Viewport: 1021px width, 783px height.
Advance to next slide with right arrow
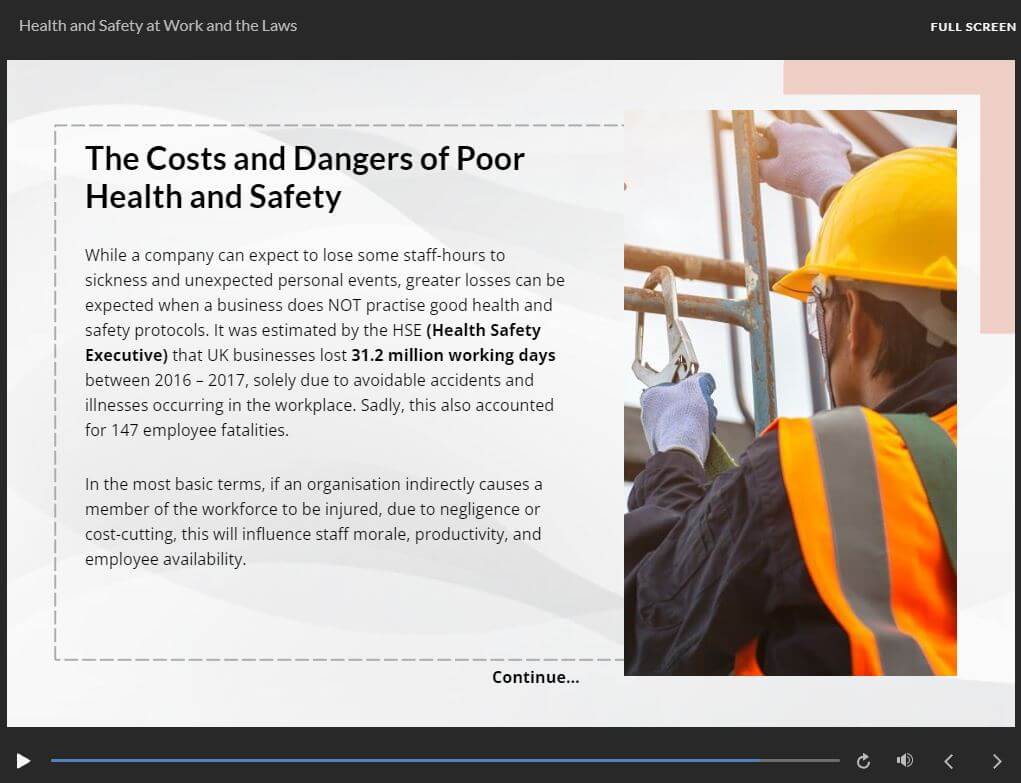pyautogui.click(x=996, y=761)
